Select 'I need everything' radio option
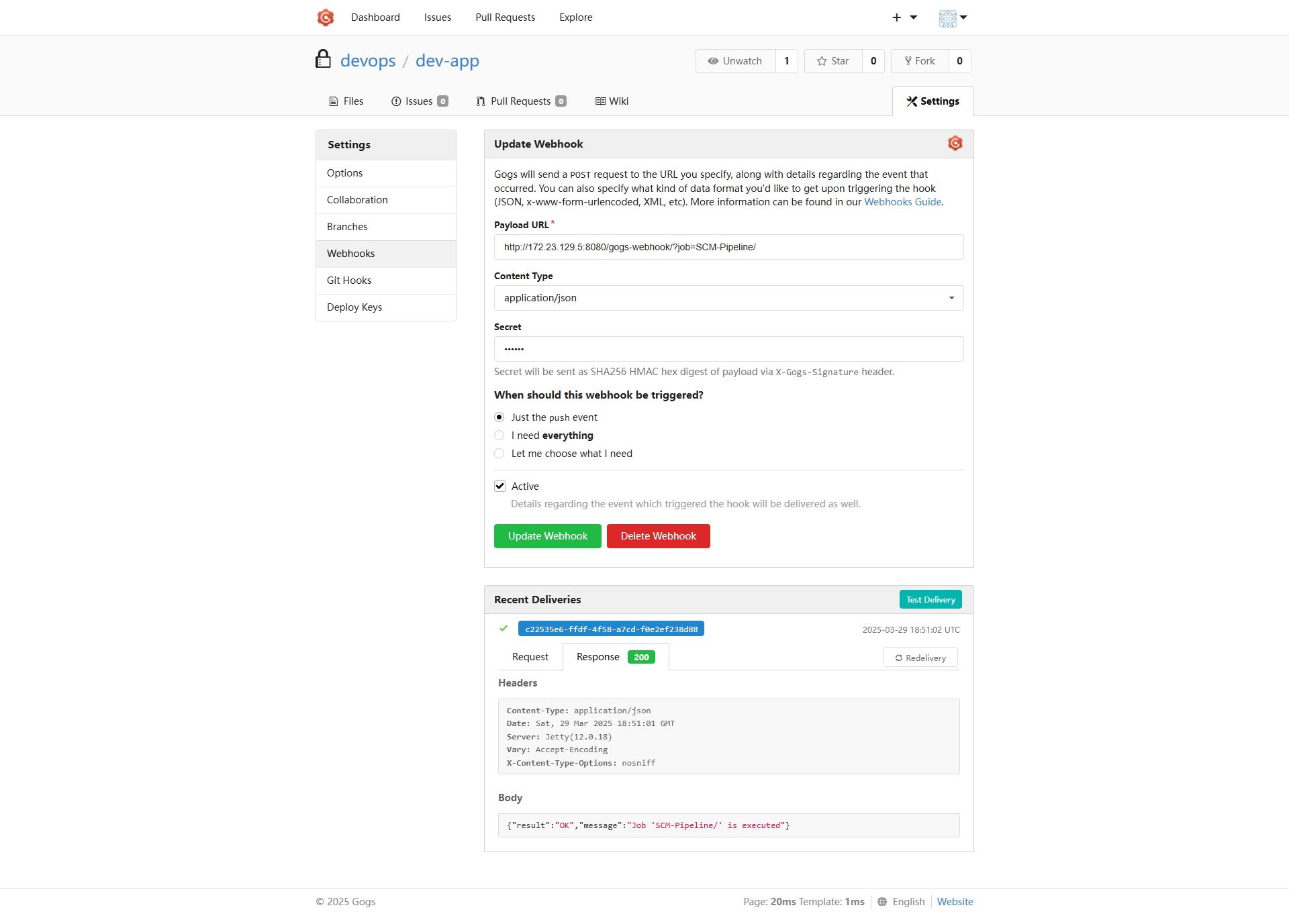This screenshot has width=1289, height=924. click(499, 435)
